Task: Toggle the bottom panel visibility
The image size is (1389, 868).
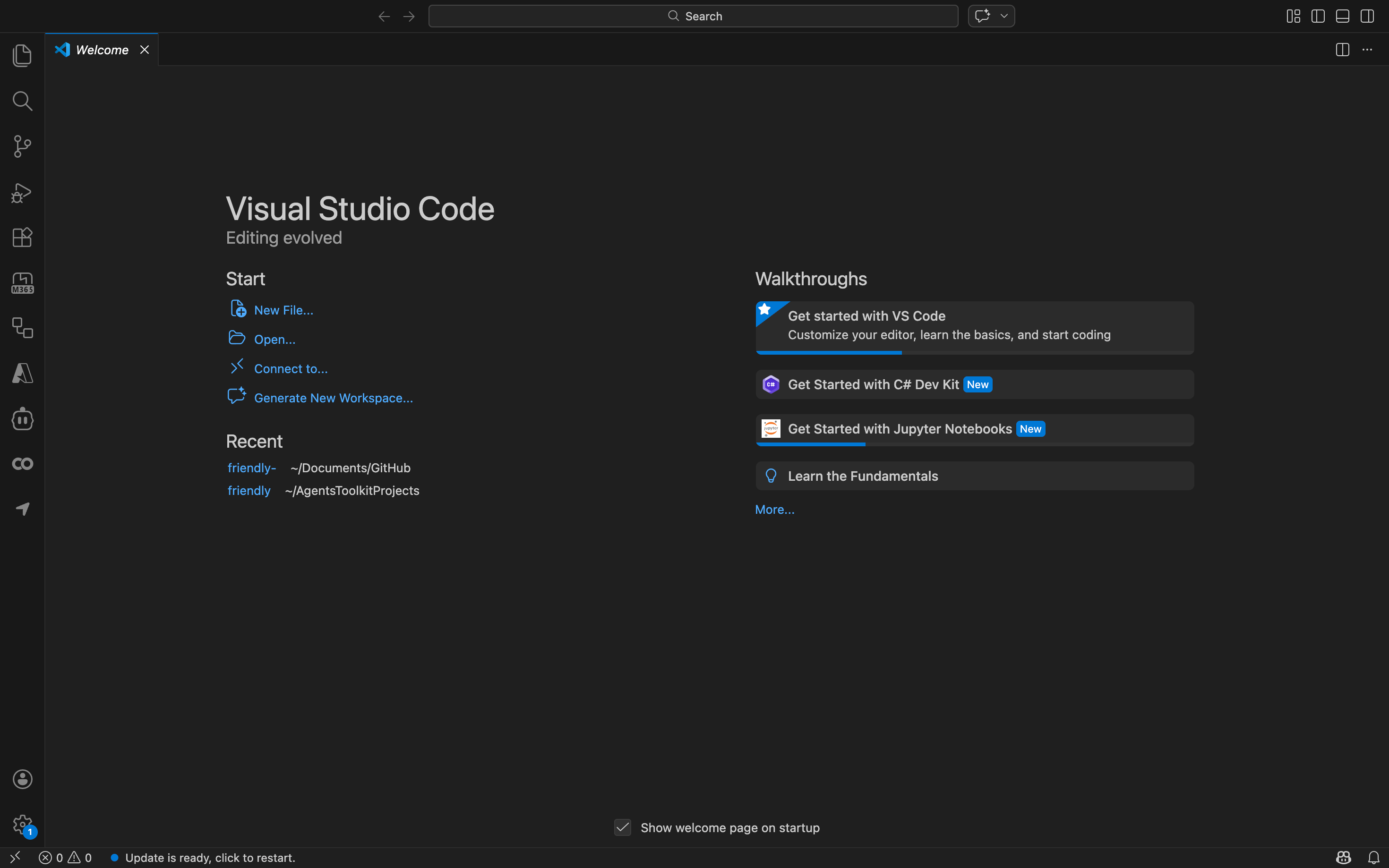Action: (x=1343, y=16)
